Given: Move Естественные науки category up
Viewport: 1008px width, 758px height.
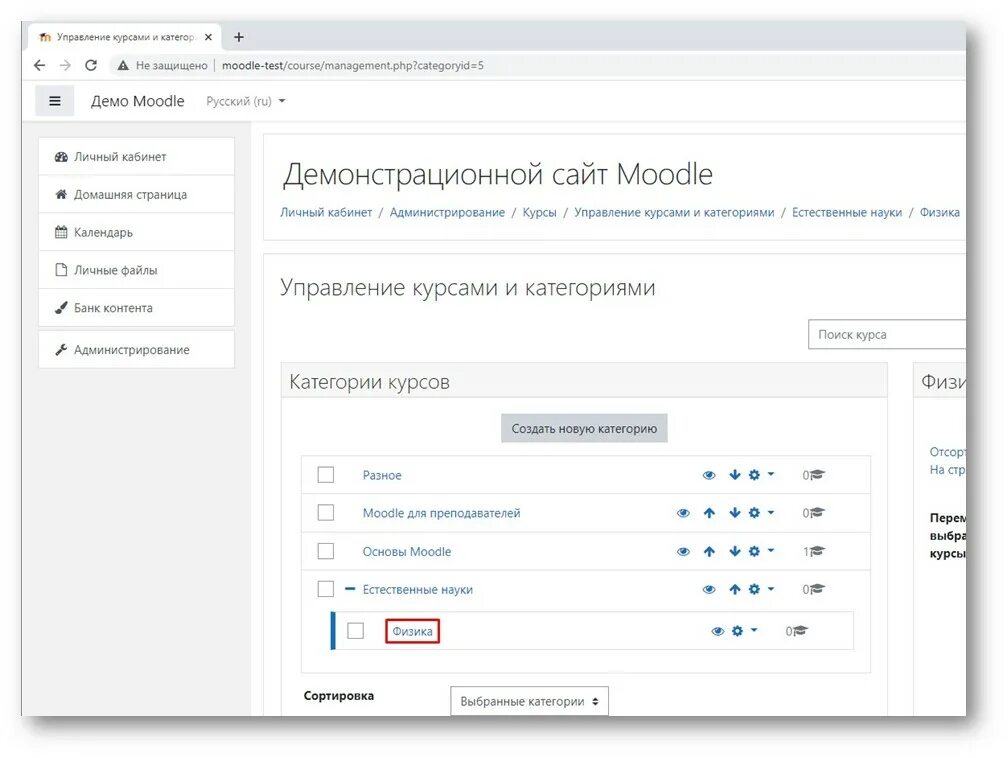Looking at the screenshot, I should tap(735, 590).
